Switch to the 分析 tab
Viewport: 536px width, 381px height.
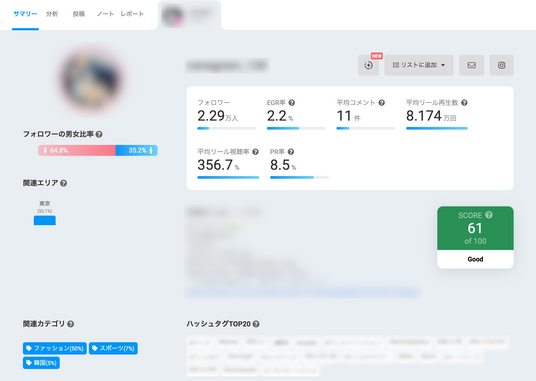point(52,14)
